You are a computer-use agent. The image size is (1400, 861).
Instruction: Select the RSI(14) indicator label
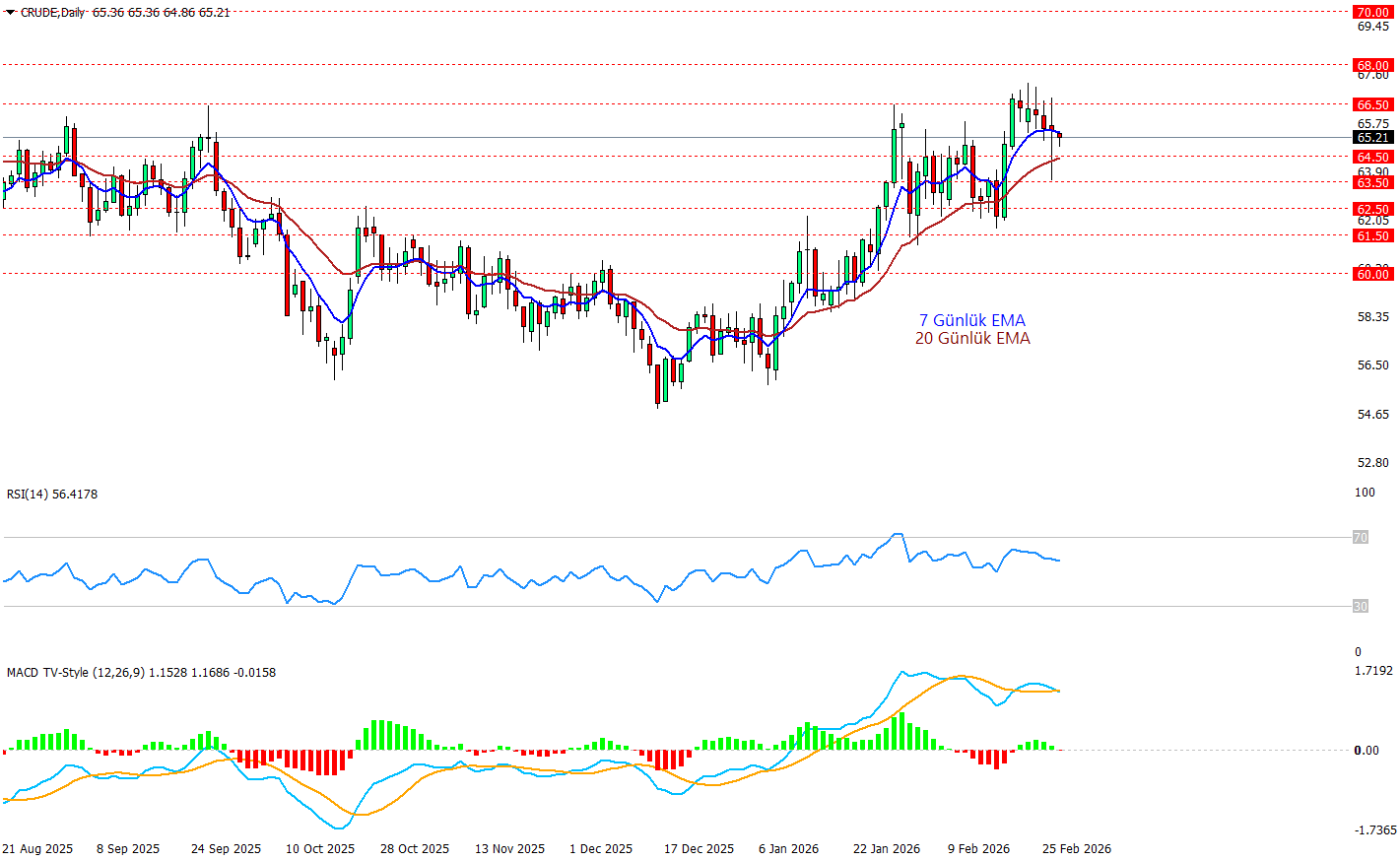point(52,494)
